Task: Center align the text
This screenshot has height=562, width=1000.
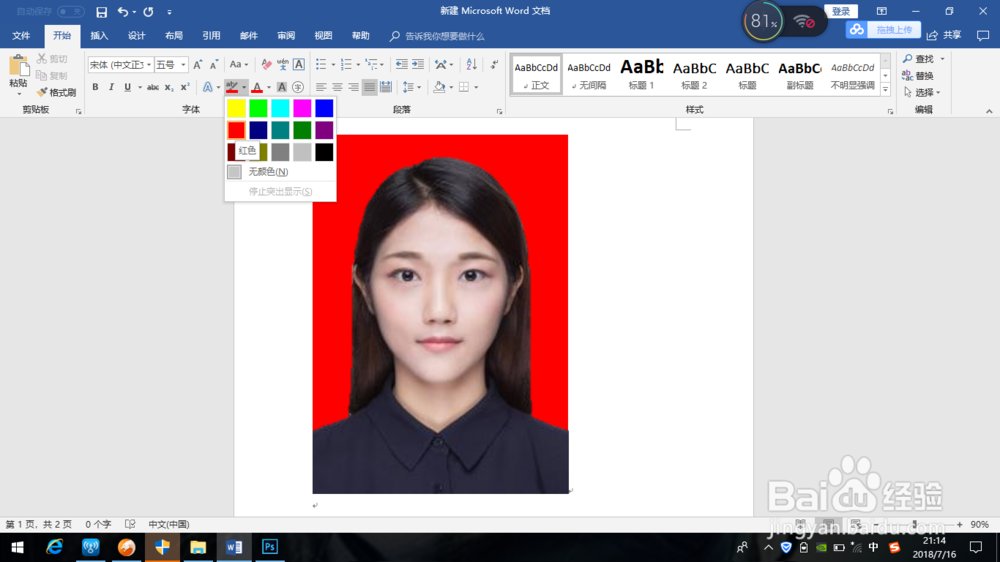Action: (x=337, y=87)
